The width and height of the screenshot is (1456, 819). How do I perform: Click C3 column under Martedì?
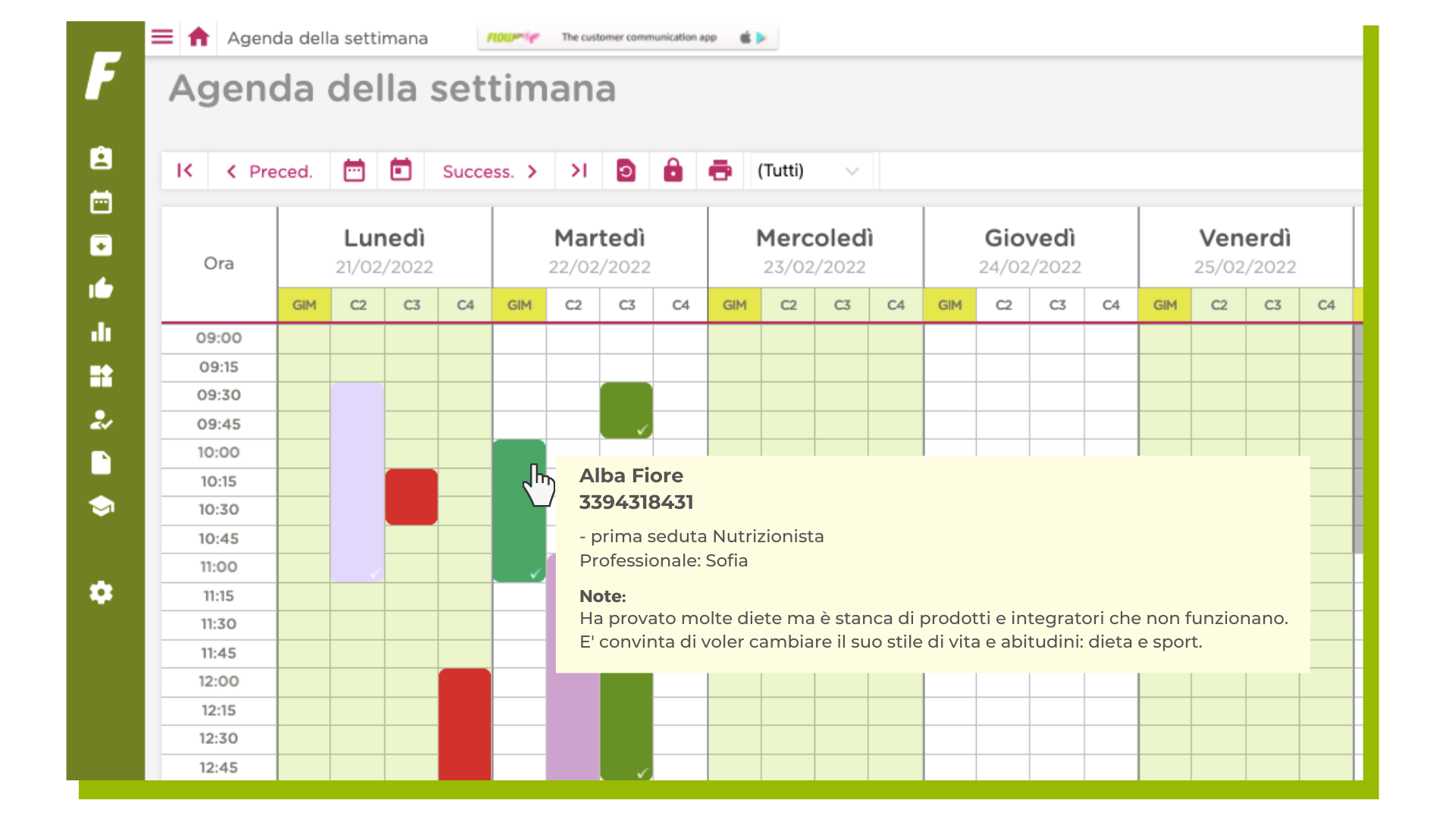(x=627, y=305)
